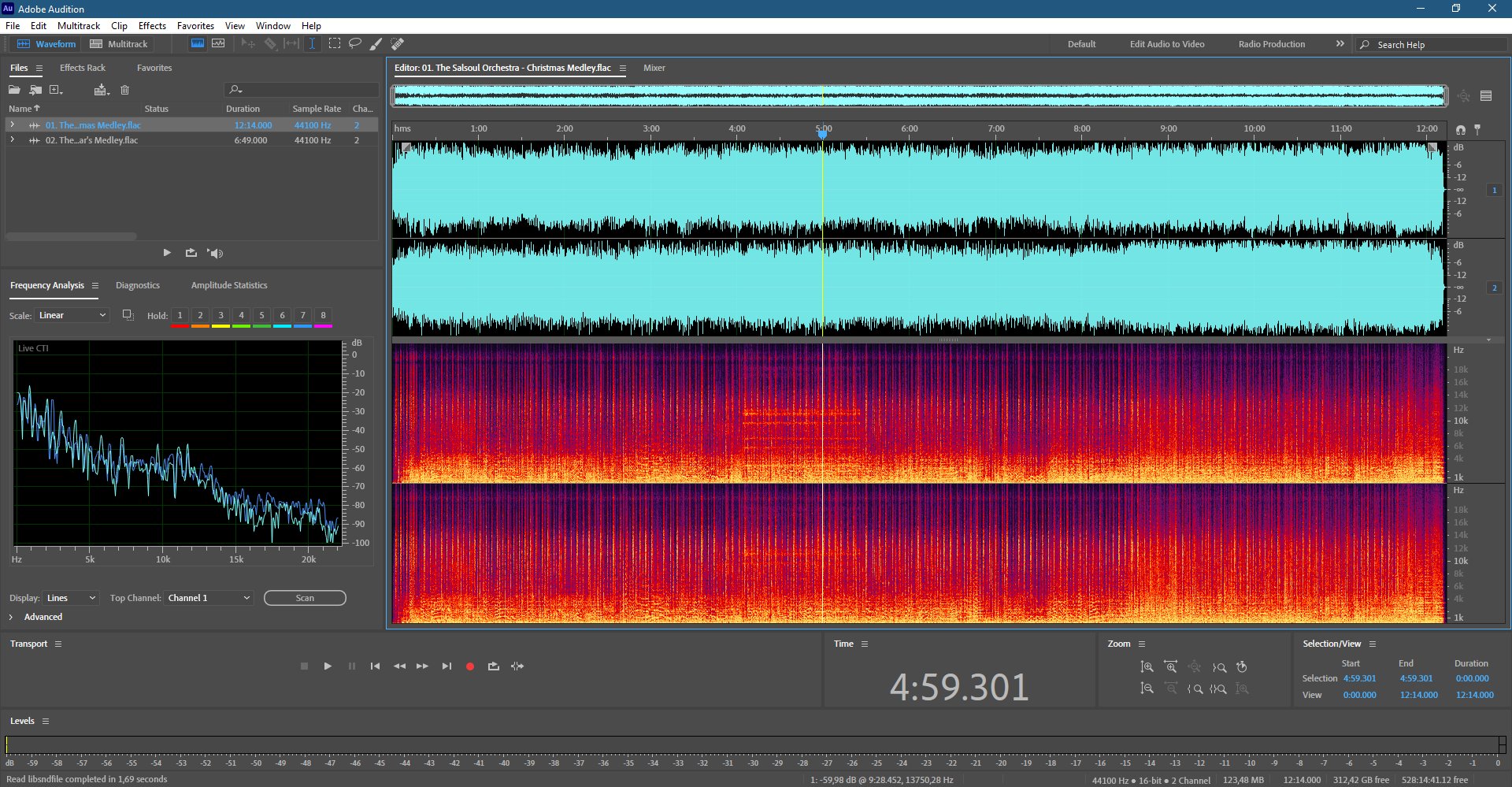Click Move Playhead to Previous button

pyautogui.click(x=375, y=666)
